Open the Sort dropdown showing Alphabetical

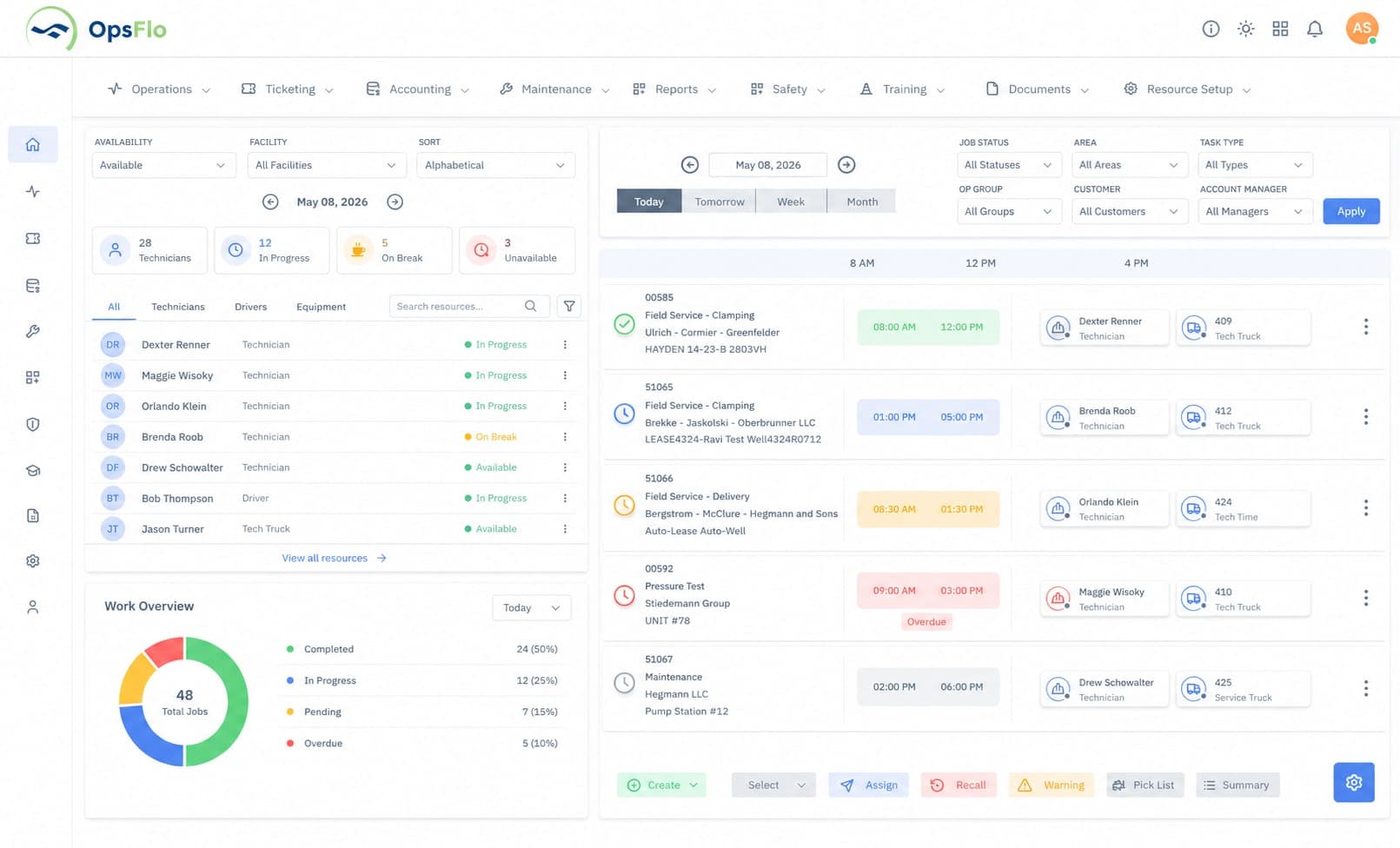(495, 165)
